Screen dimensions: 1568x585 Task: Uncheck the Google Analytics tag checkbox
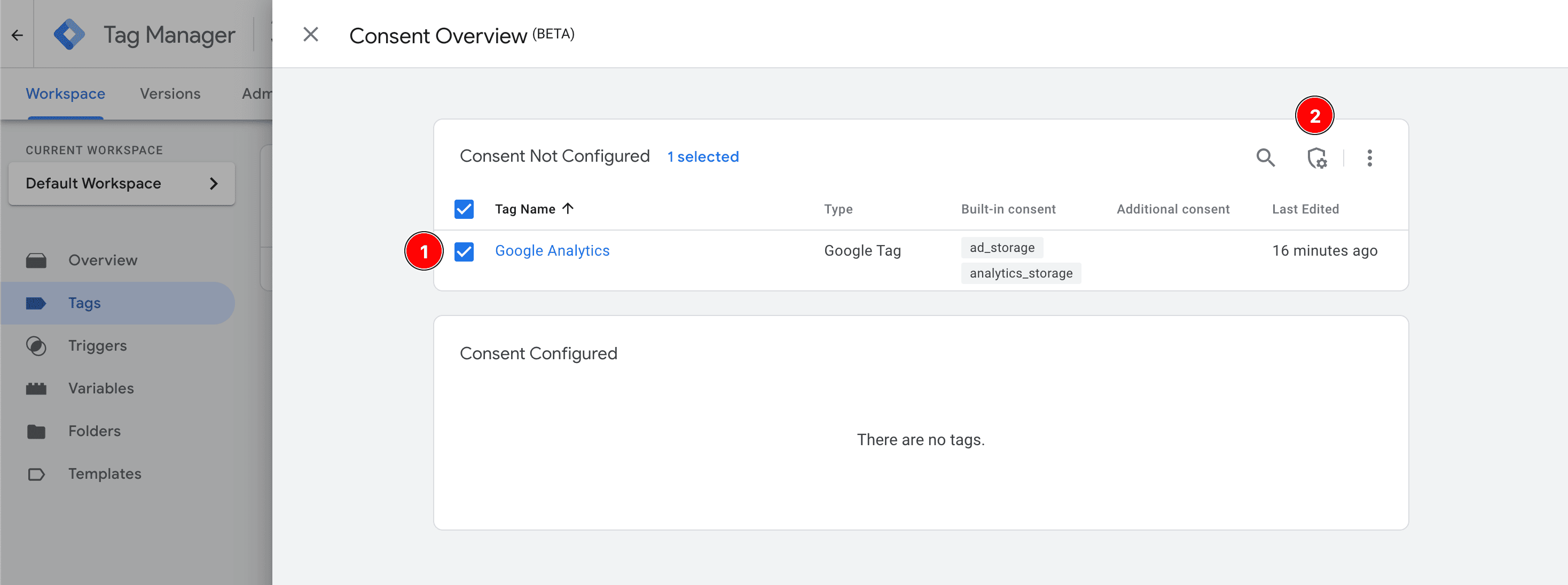pyautogui.click(x=464, y=251)
